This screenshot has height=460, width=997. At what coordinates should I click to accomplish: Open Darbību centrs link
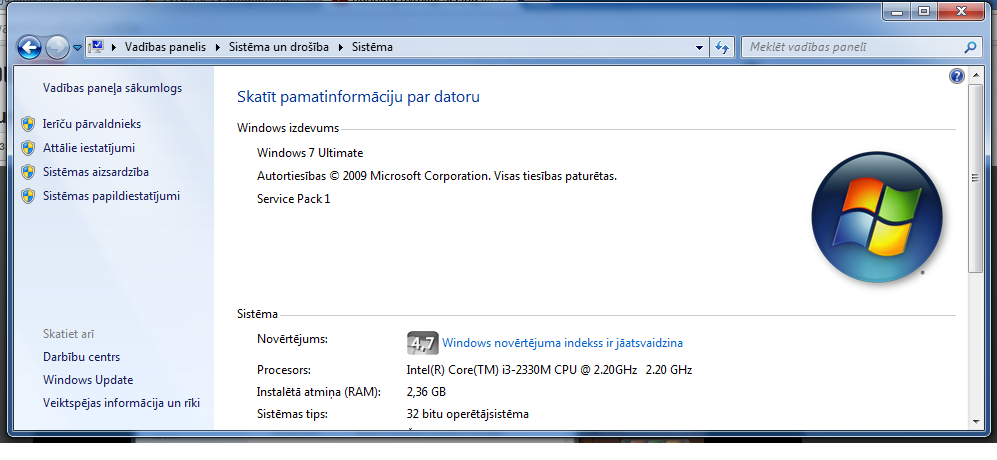coord(81,357)
